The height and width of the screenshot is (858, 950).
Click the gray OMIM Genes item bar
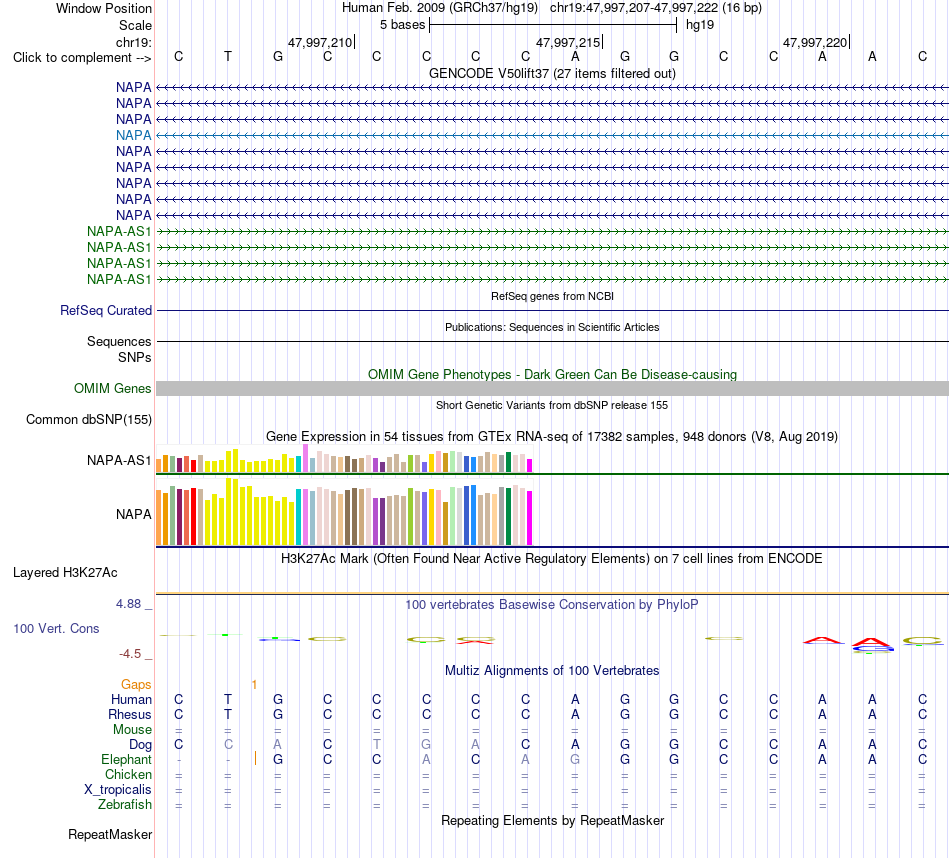pyautogui.click(x=552, y=388)
